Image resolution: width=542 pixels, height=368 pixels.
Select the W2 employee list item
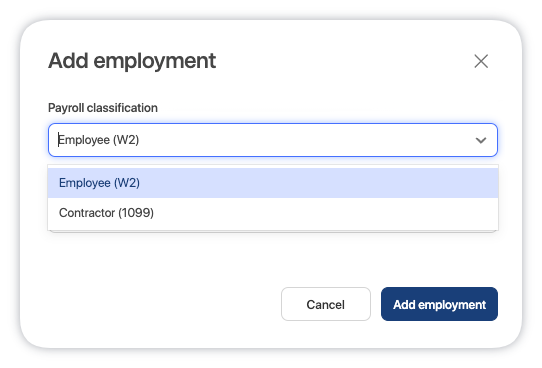[x=273, y=183]
